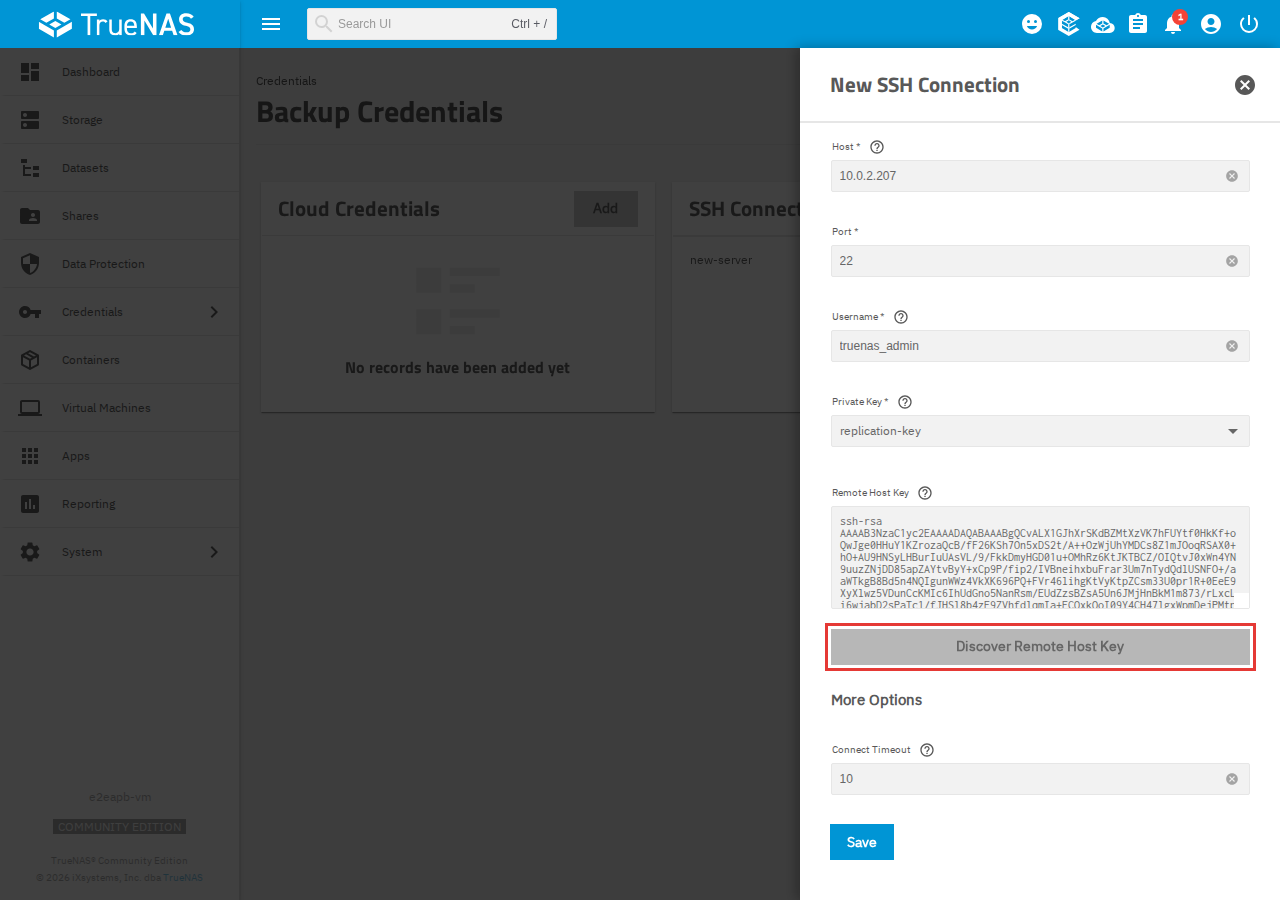Open the Private Key dropdown
1280x900 pixels.
(1040, 431)
